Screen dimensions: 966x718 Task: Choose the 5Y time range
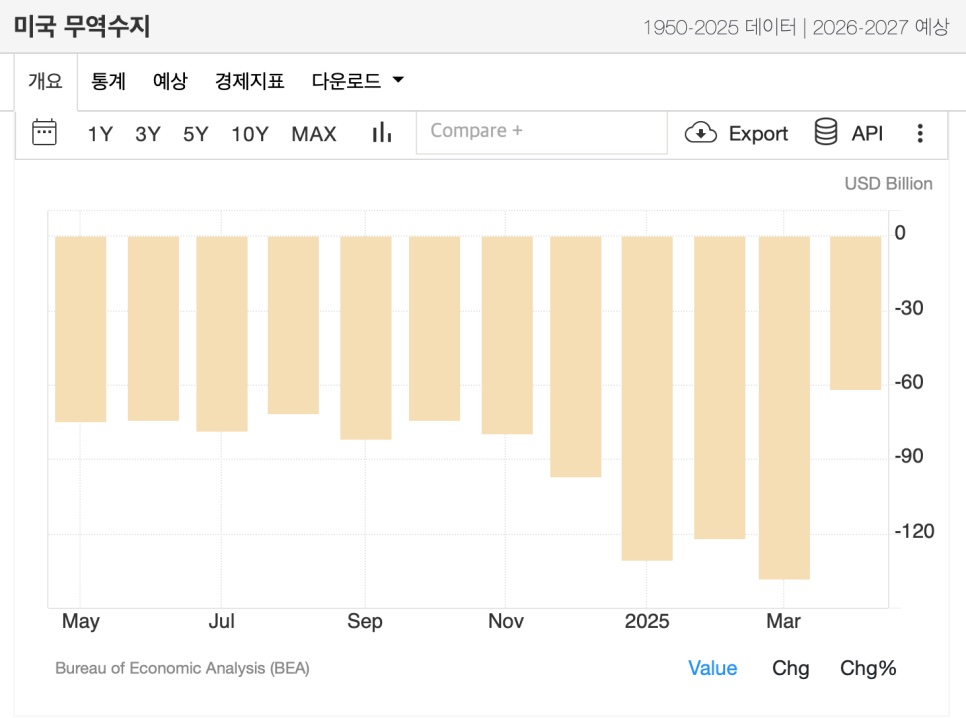196,134
